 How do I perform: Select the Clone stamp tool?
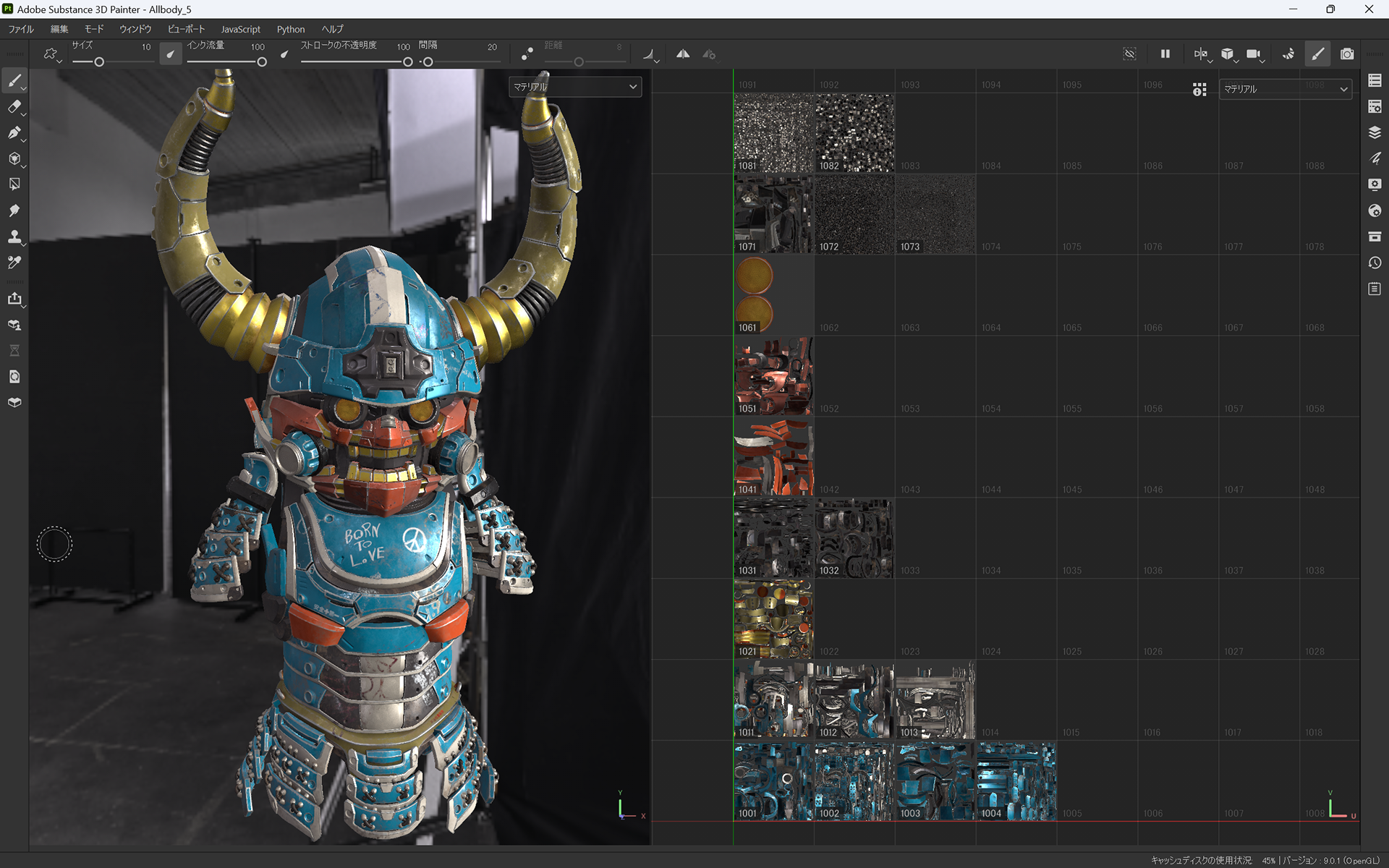pos(14,237)
